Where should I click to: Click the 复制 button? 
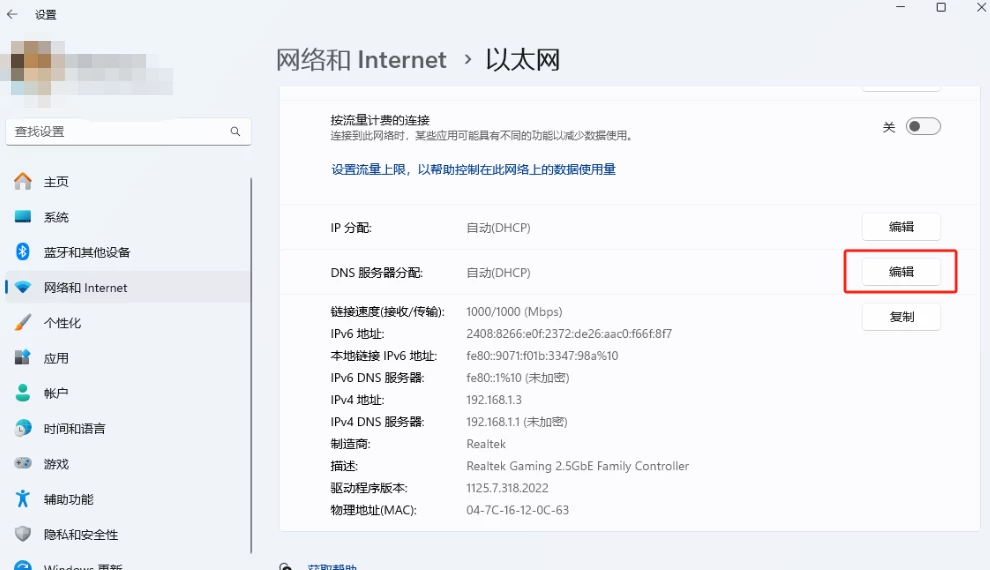(x=901, y=317)
